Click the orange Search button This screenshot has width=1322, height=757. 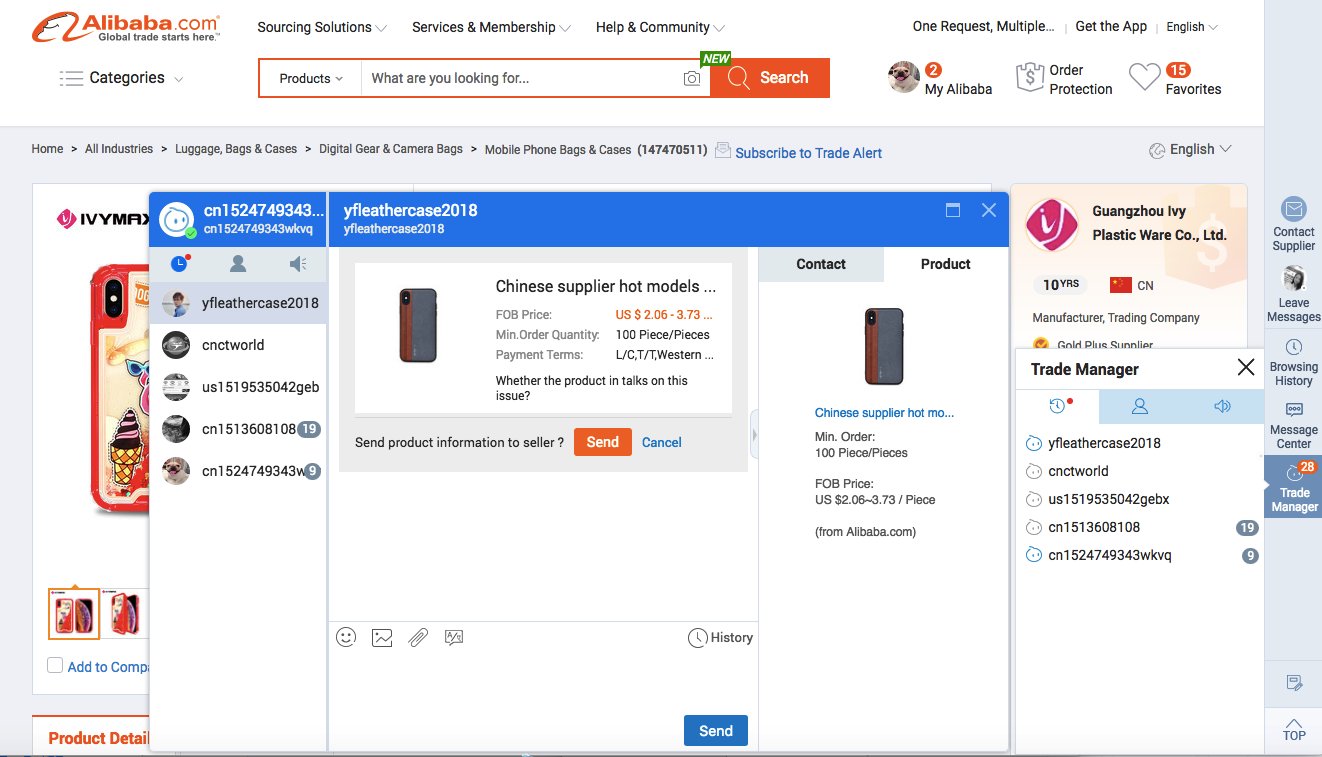pyautogui.click(x=770, y=78)
